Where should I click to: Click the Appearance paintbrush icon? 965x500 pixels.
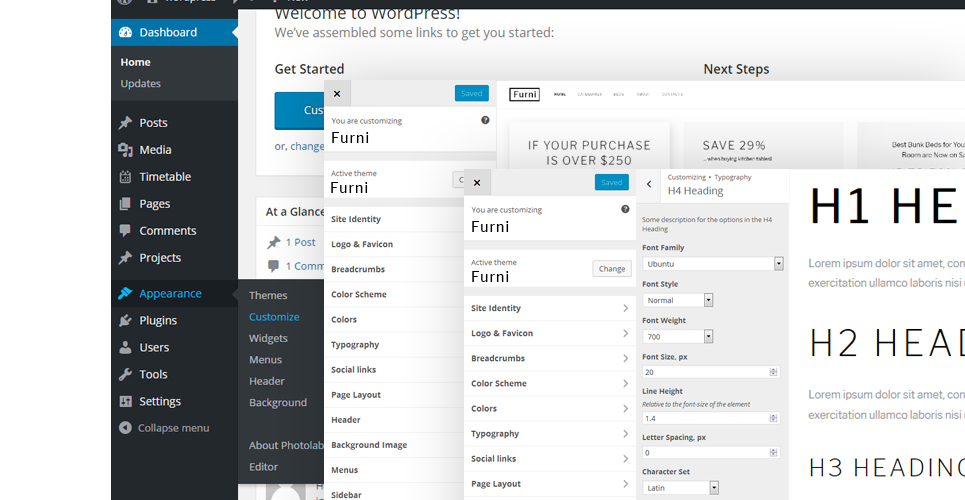click(x=125, y=294)
